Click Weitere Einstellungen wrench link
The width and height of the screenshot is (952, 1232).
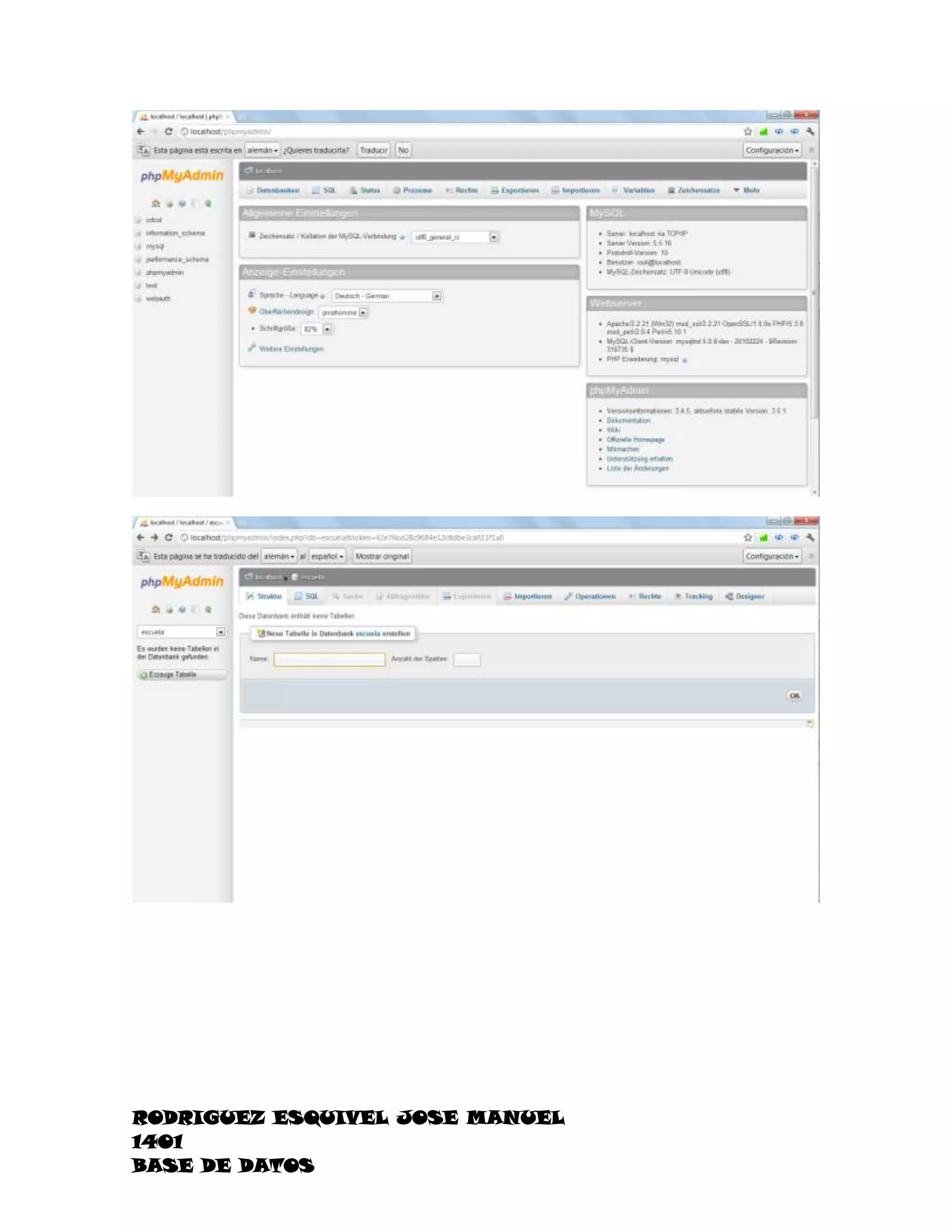pyautogui.click(x=252, y=349)
